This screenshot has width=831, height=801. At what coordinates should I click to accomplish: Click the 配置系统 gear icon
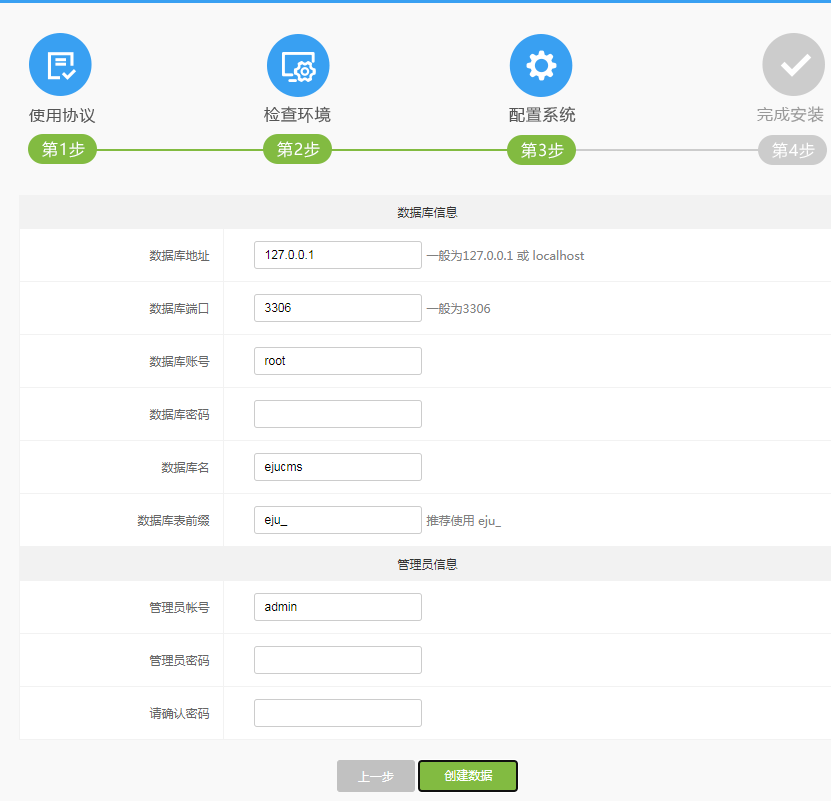click(x=541, y=65)
